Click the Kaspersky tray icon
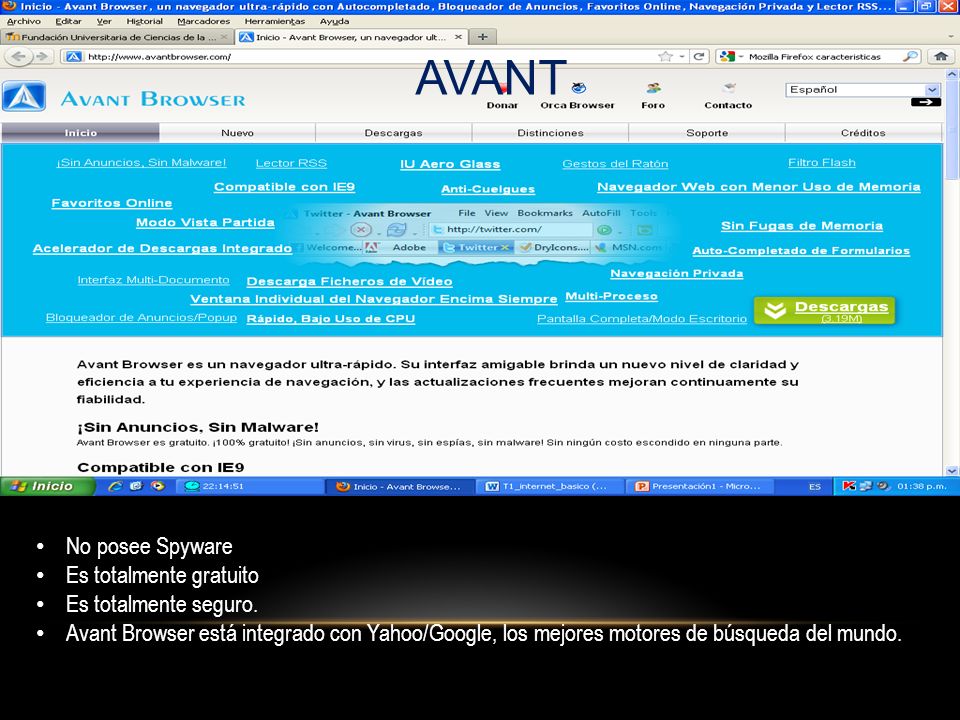Viewport: 960px width, 720px height. tap(849, 486)
